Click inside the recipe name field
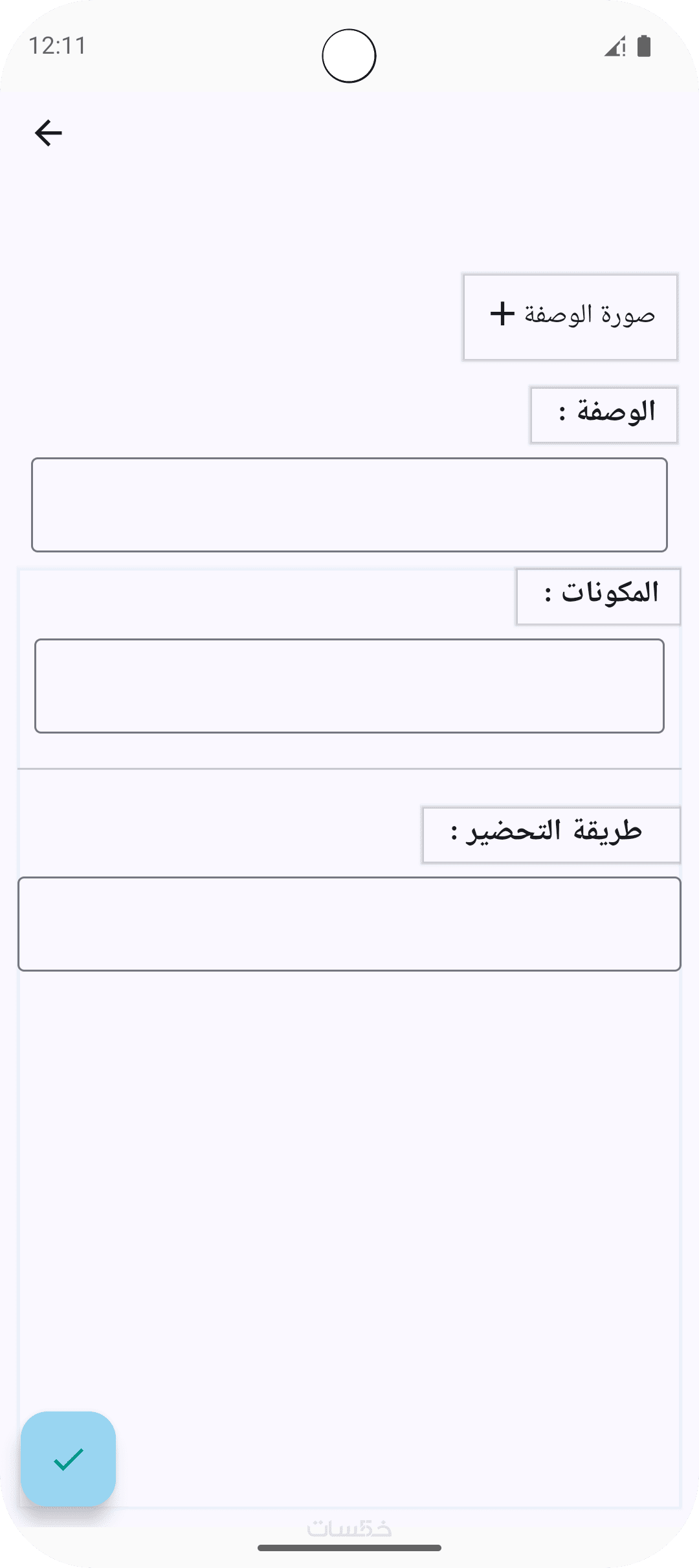This screenshot has width=699, height=1568. pos(349,505)
